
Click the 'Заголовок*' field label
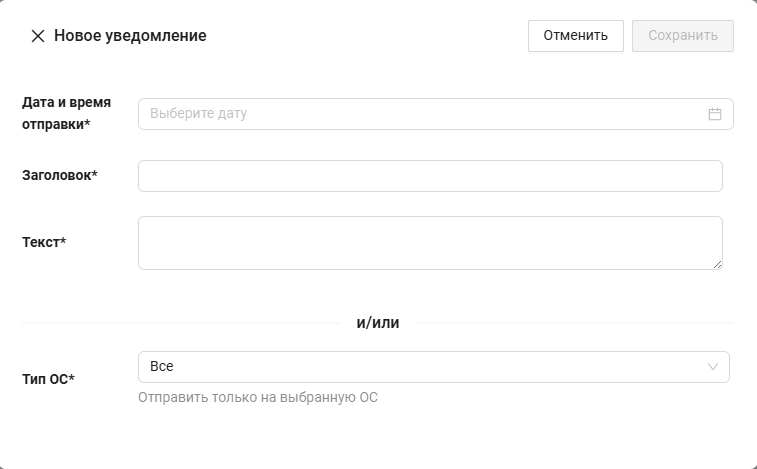(60, 176)
